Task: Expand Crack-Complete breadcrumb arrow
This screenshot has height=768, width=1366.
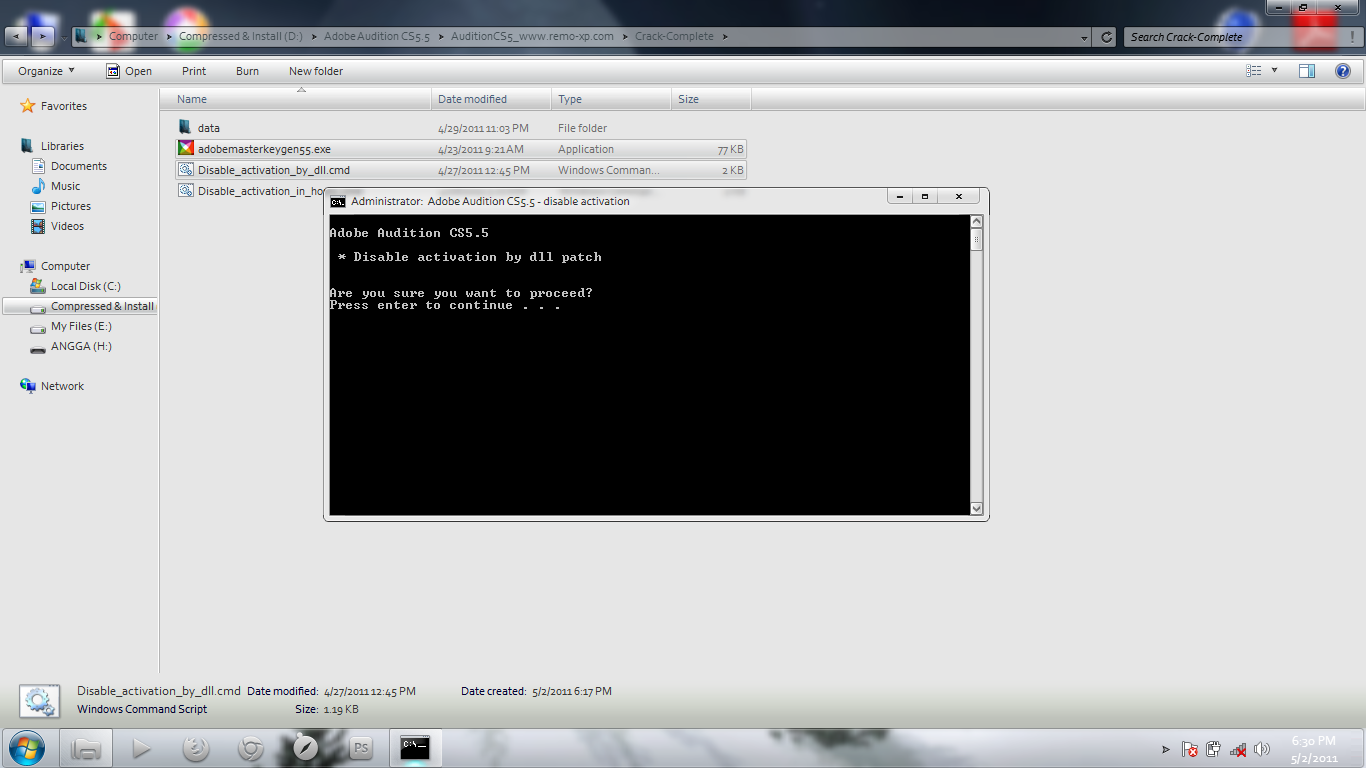Action: coord(725,37)
